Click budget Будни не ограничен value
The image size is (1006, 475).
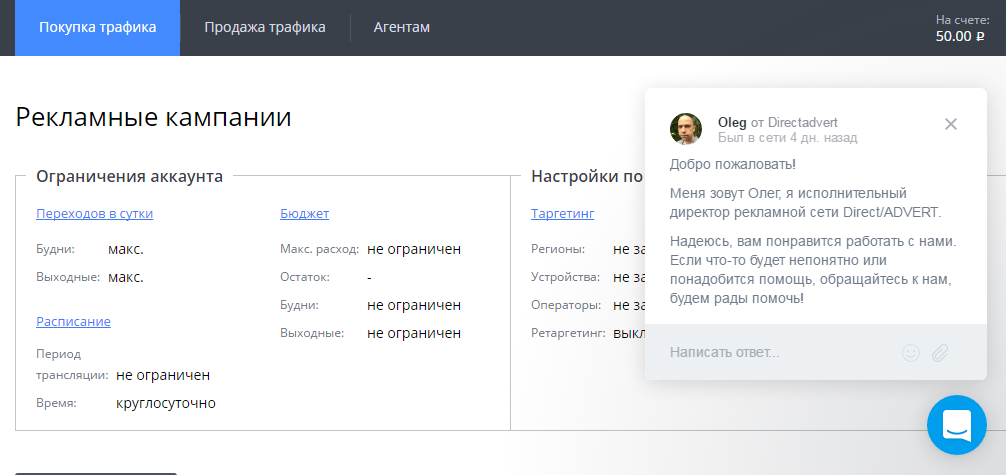pyautogui.click(x=414, y=306)
